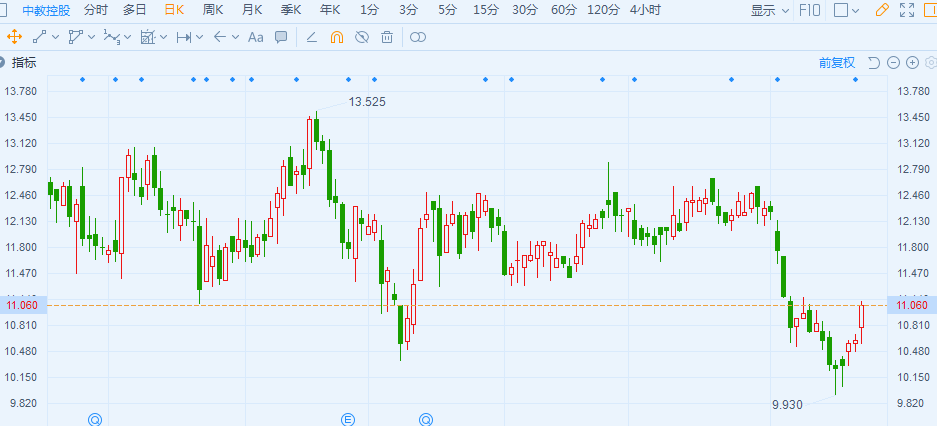Click the Q marker left of the E marker

click(95, 419)
